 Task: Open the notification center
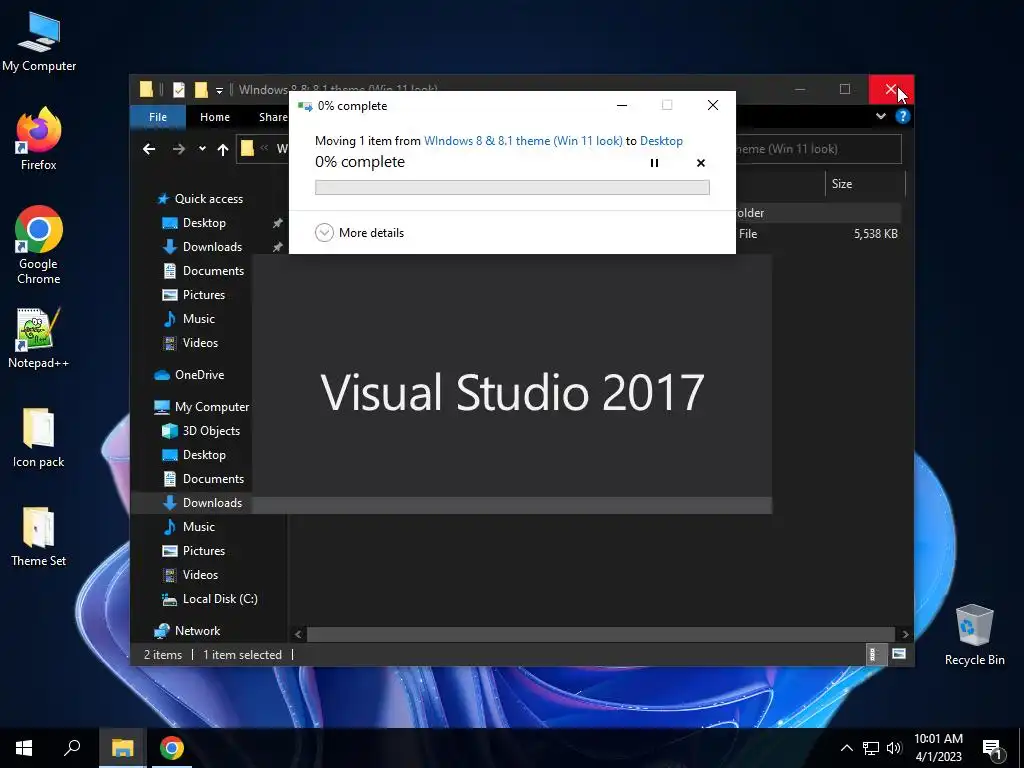(x=992, y=750)
